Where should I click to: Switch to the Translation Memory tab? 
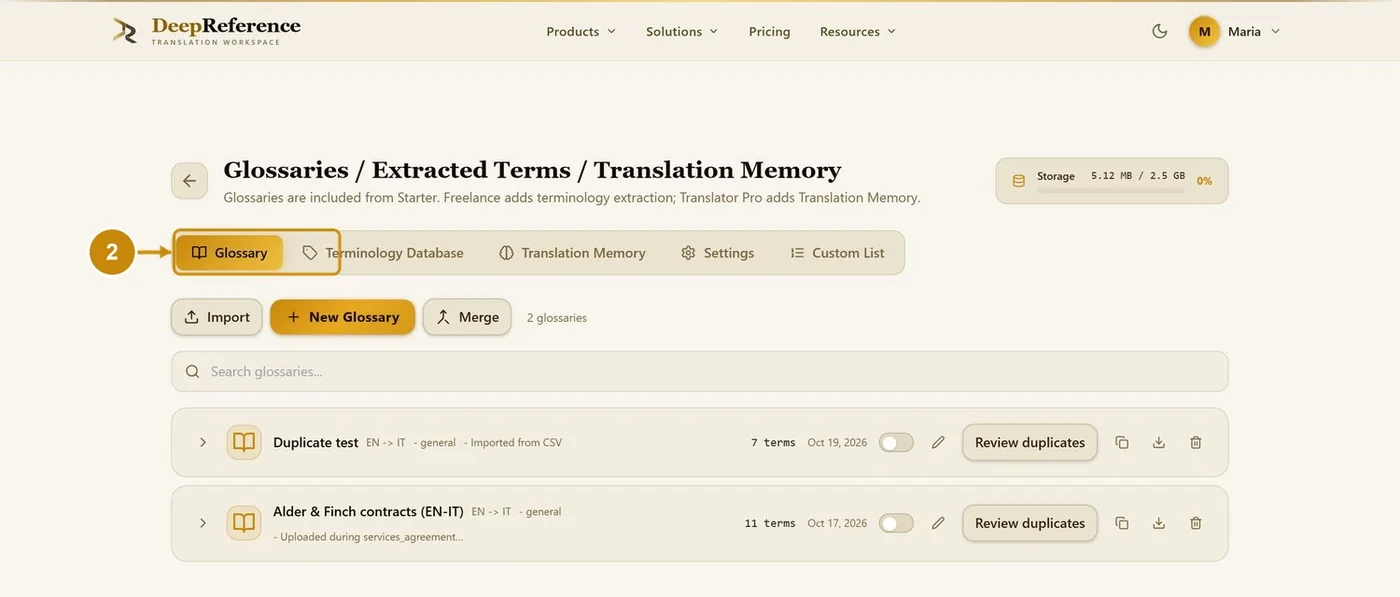(572, 253)
